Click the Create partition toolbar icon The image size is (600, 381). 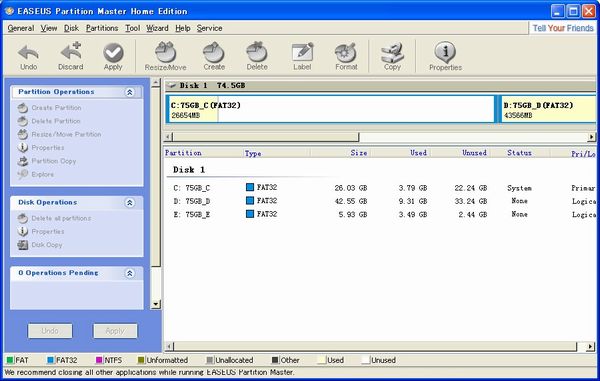[214, 57]
